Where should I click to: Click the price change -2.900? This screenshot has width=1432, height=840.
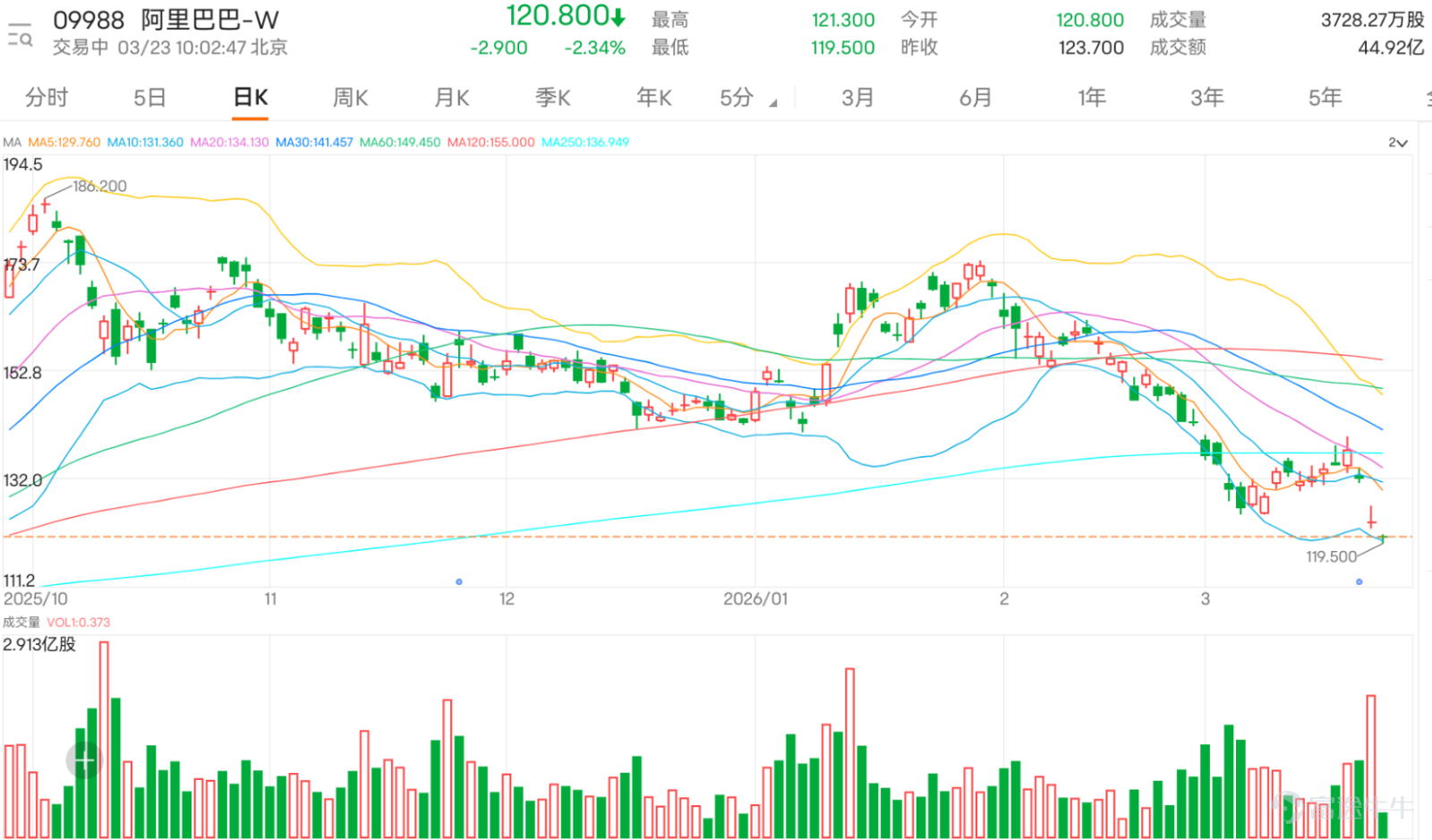click(499, 48)
